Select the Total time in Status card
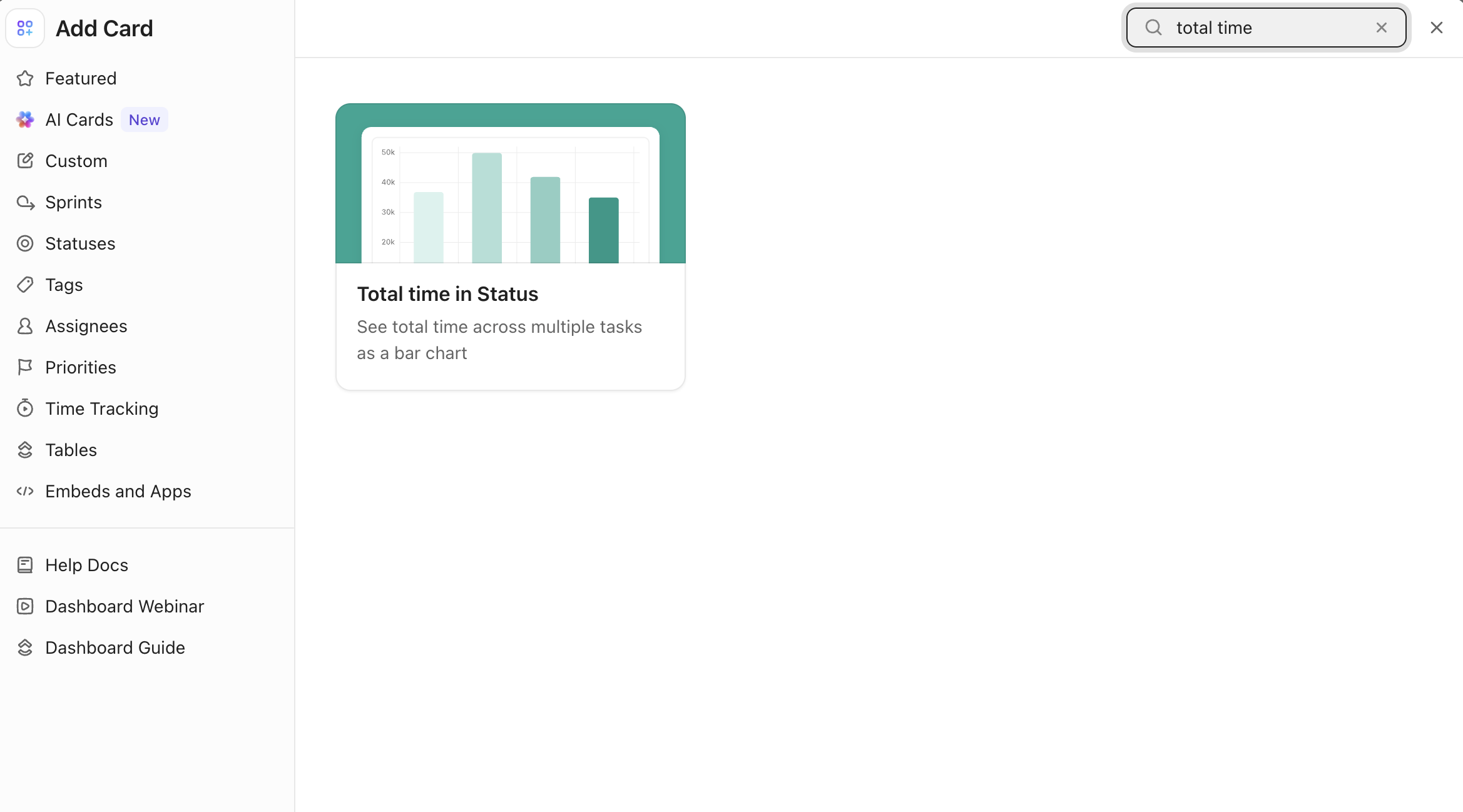Image resolution: width=1463 pixels, height=812 pixels. [x=510, y=246]
